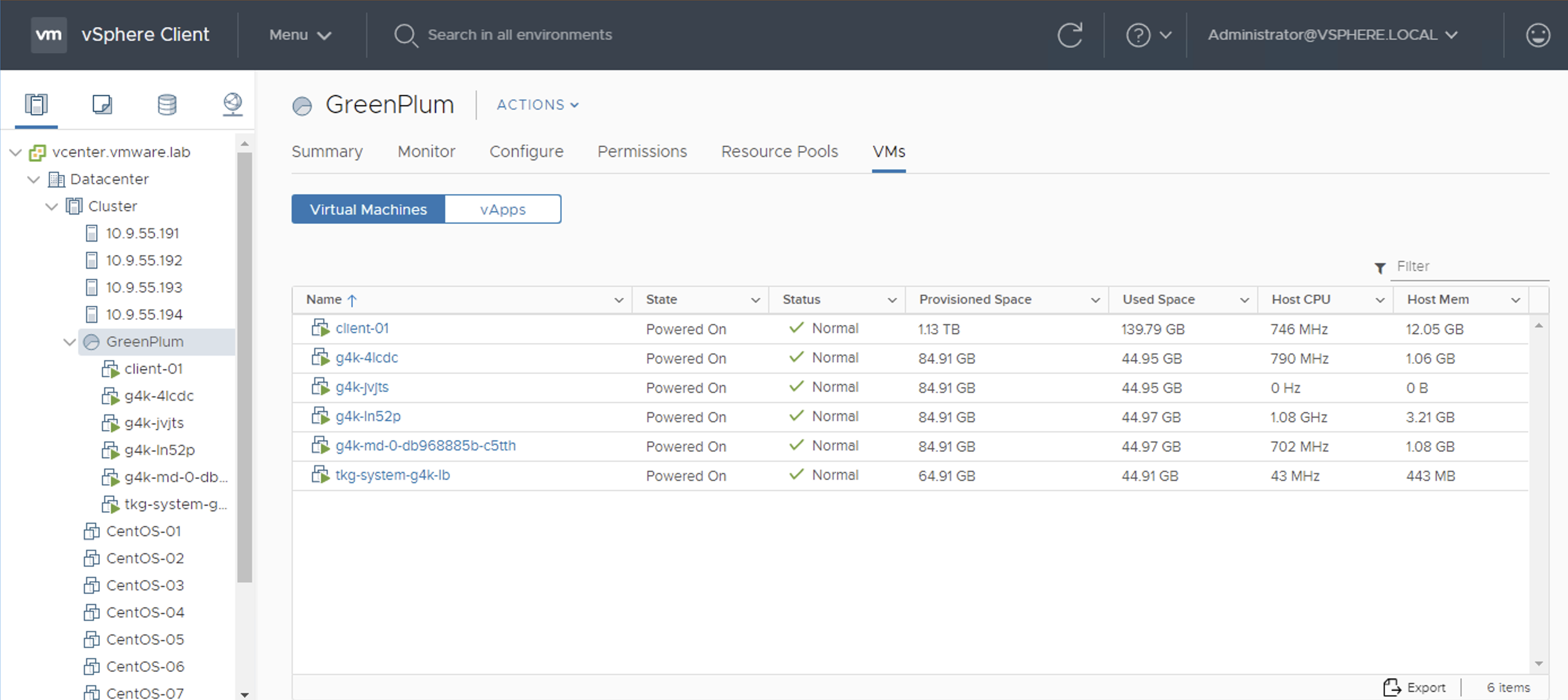The height and width of the screenshot is (700, 1568).
Task: Click the smiley feedback icon
Action: pyautogui.click(x=1537, y=34)
